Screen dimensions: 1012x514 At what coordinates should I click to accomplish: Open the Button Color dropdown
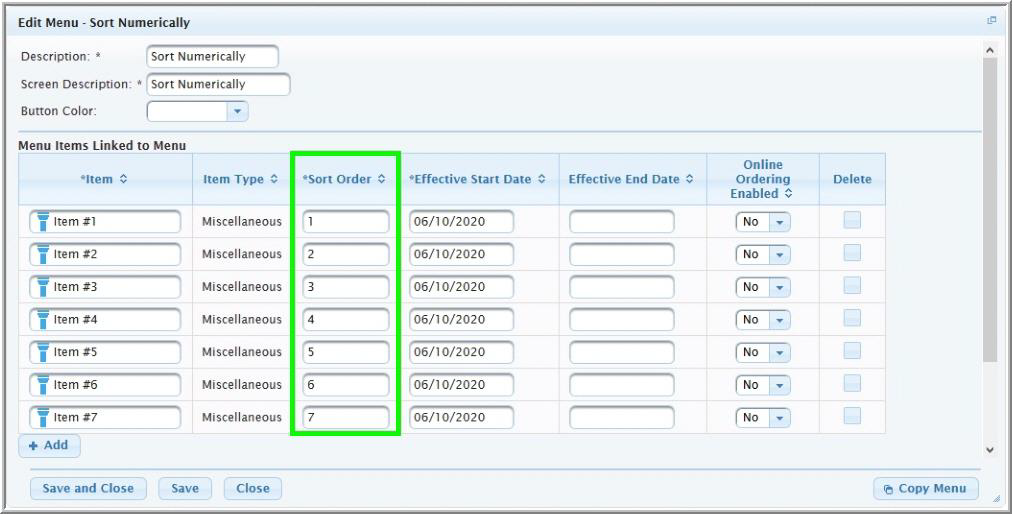click(237, 111)
